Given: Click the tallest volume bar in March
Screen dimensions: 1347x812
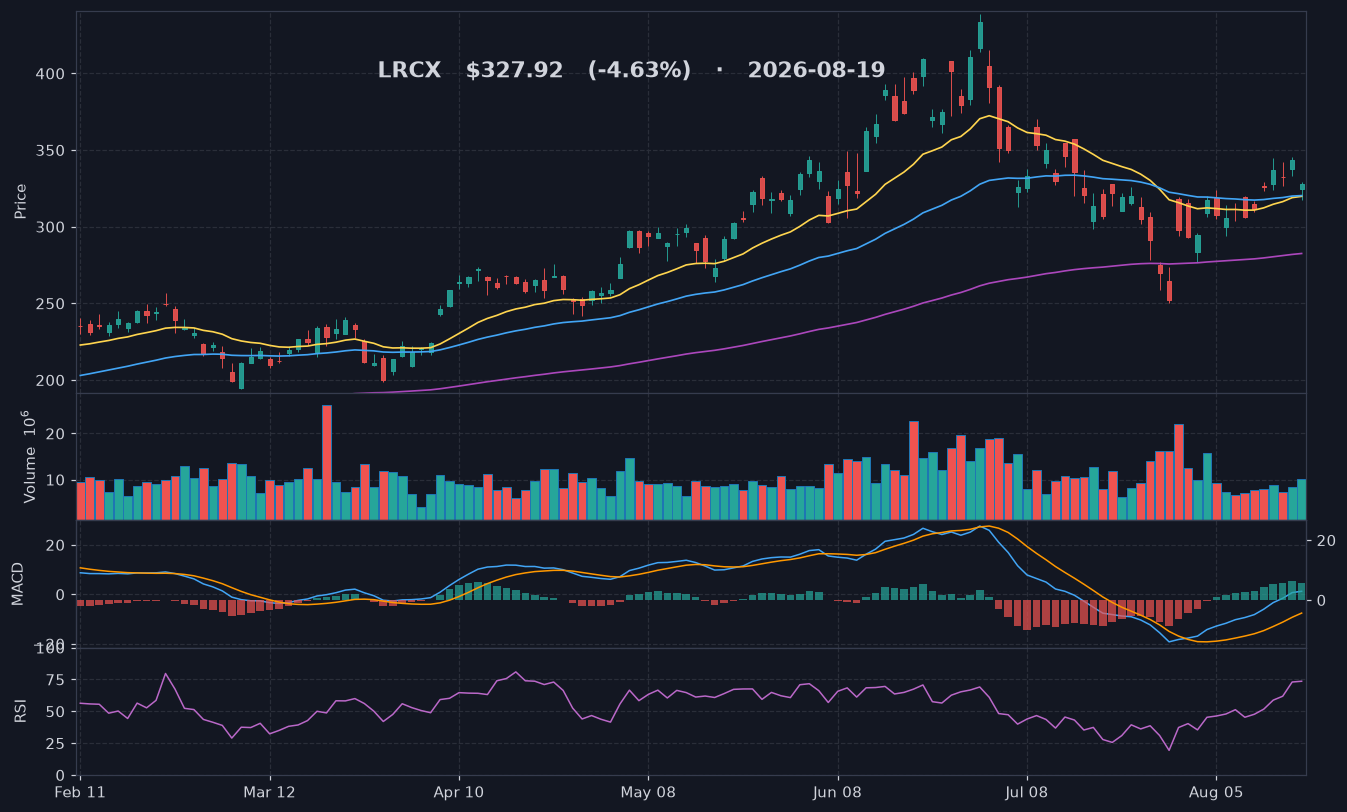Looking at the screenshot, I should pos(327,462).
